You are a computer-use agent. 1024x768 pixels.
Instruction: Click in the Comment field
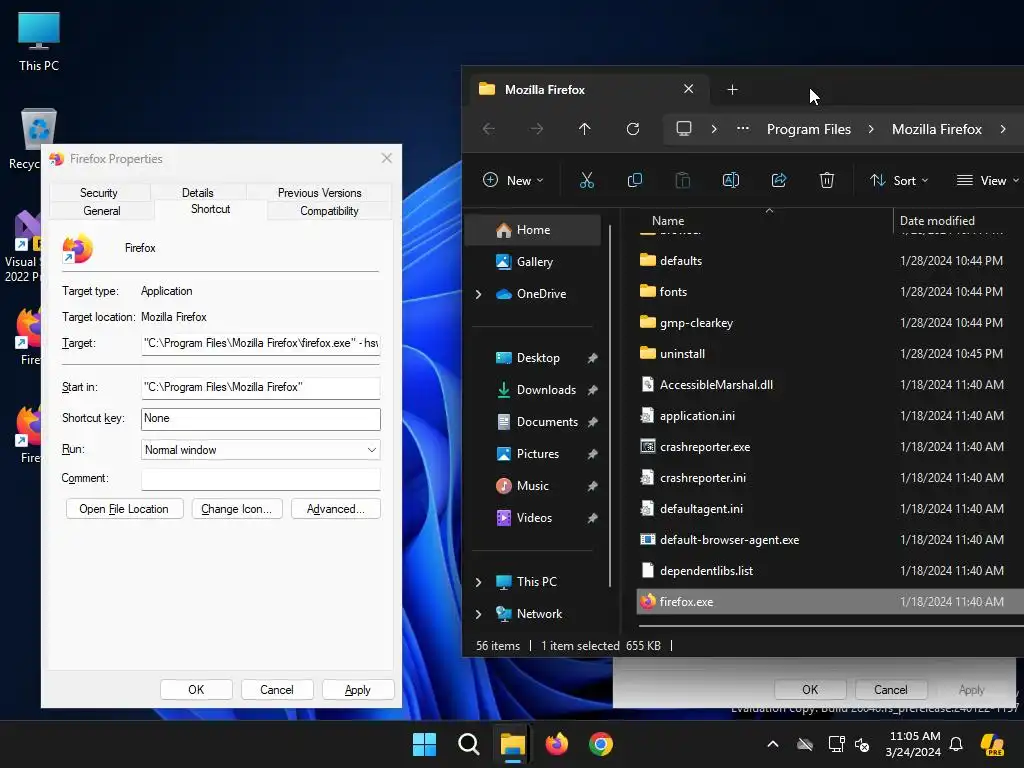click(261, 479)
